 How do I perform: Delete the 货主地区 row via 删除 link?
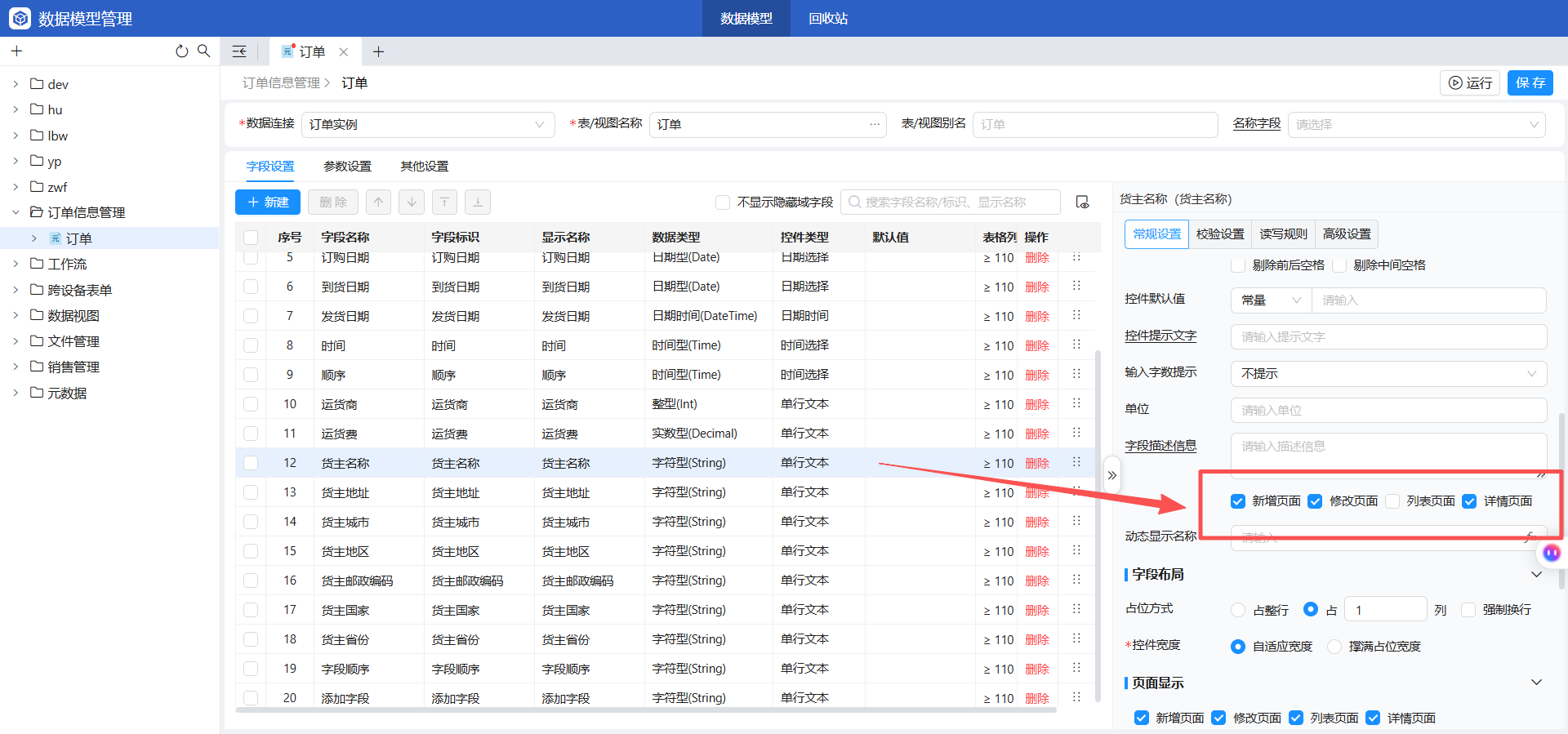click(x=1037, y=551)
